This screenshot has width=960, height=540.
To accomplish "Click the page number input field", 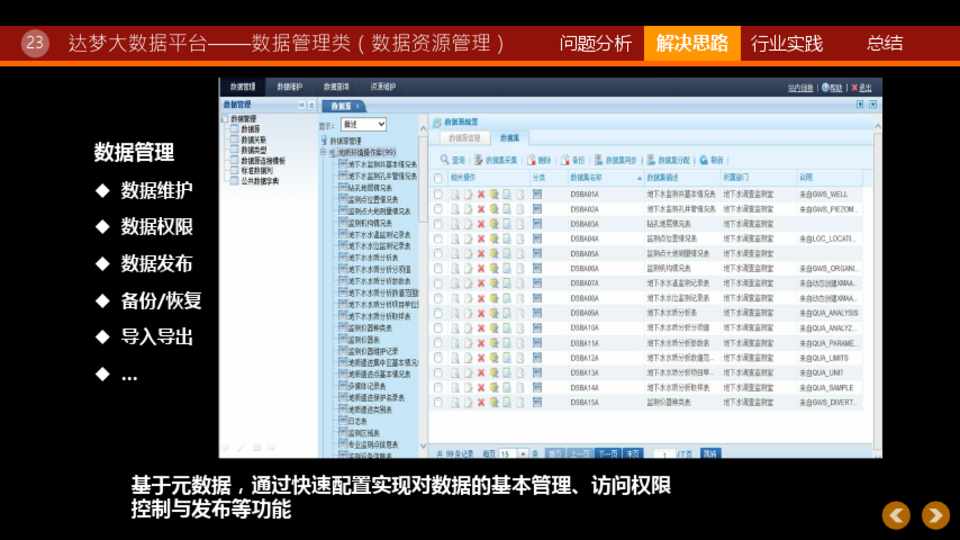I will coord(663,453).
